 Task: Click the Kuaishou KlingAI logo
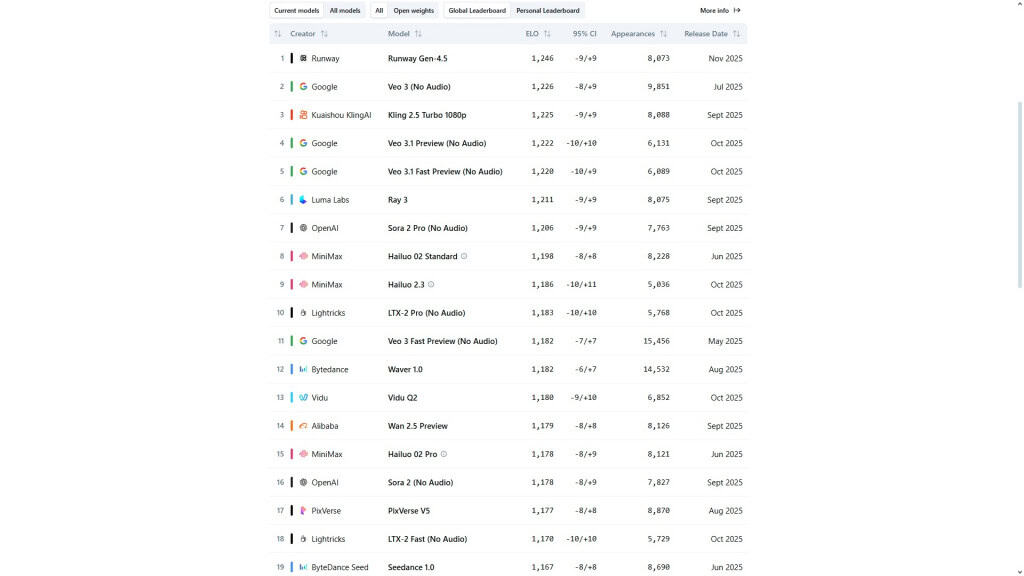tap(303, 114)
